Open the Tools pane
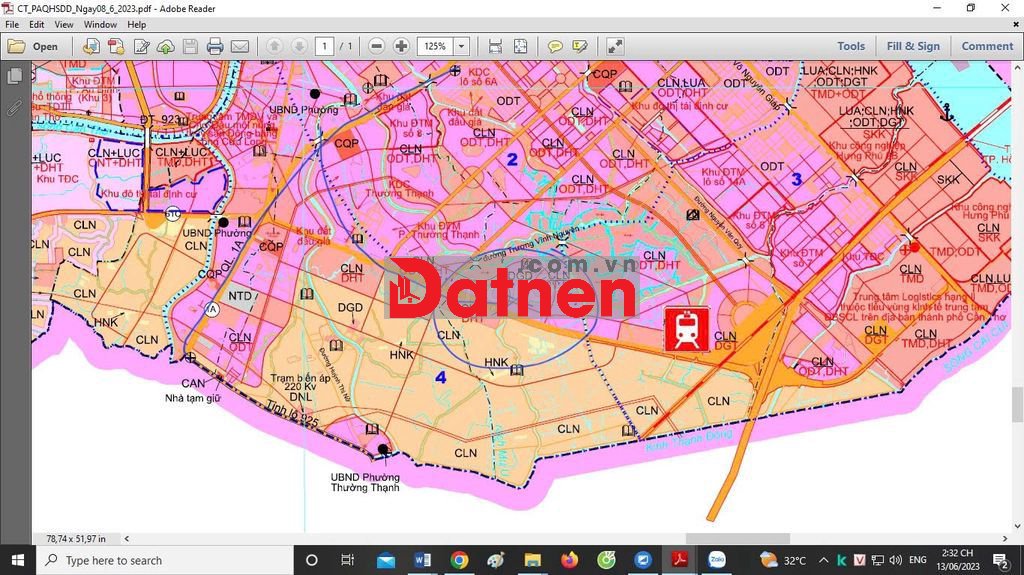 coord(851,46)
